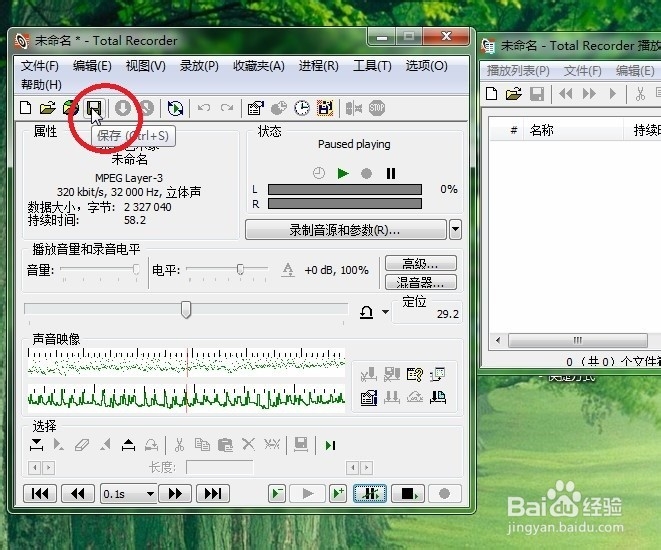Click the copy icon in selection section
Image resolution: width=661 pixels, height=550 pixels.
tap(202, 444)
